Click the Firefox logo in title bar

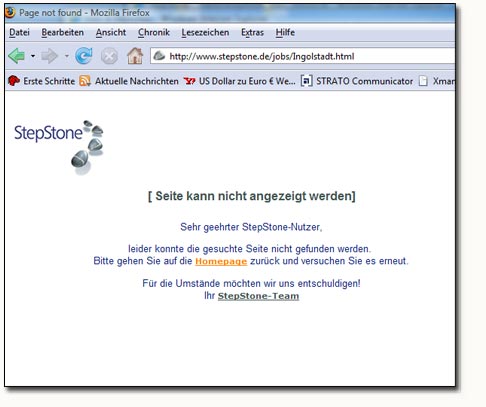coord(10,13)
